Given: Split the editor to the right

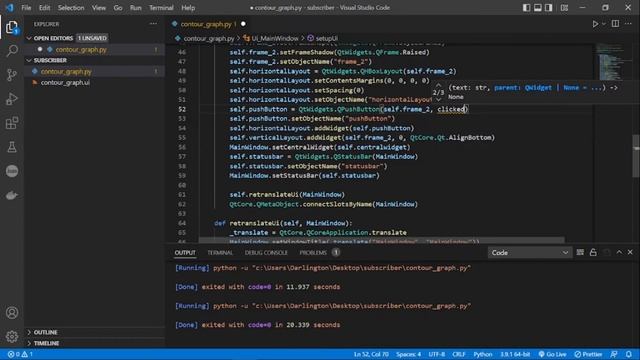Looking at the screenshot, I should point(615,24).
